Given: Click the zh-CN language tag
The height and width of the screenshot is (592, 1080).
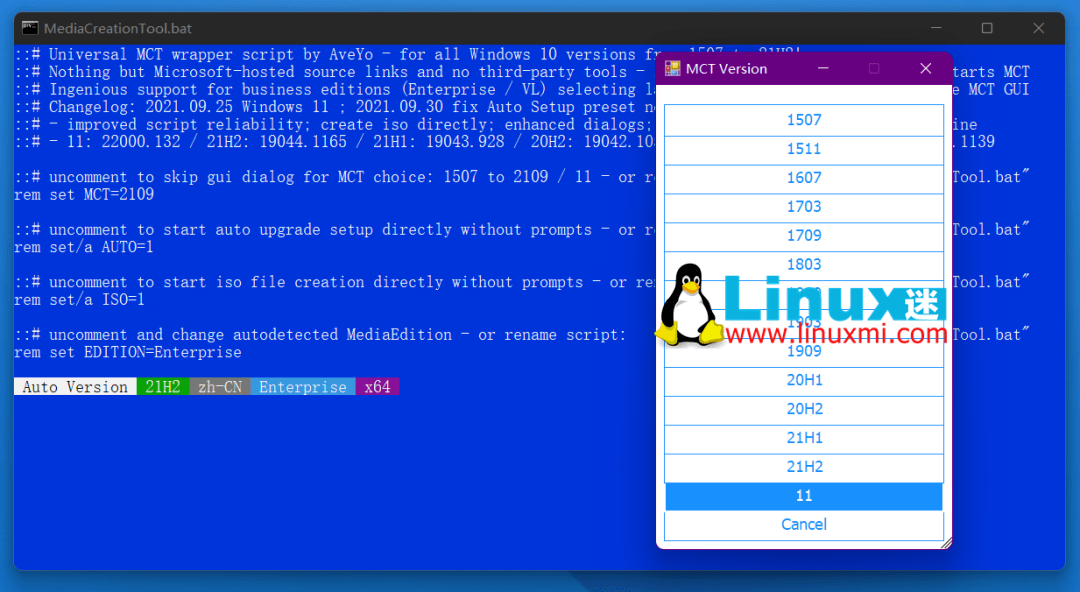Looking at the screenshot, I should tap(220, 387).
